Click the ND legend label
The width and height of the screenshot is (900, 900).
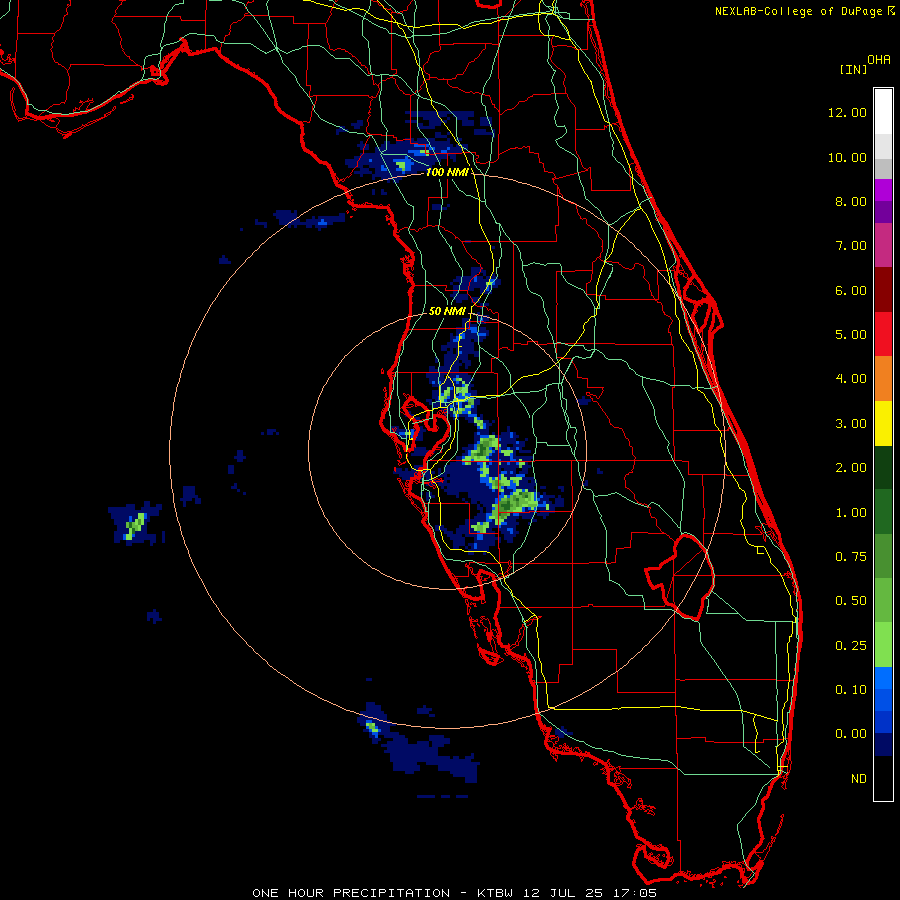[x=859, y=779]
